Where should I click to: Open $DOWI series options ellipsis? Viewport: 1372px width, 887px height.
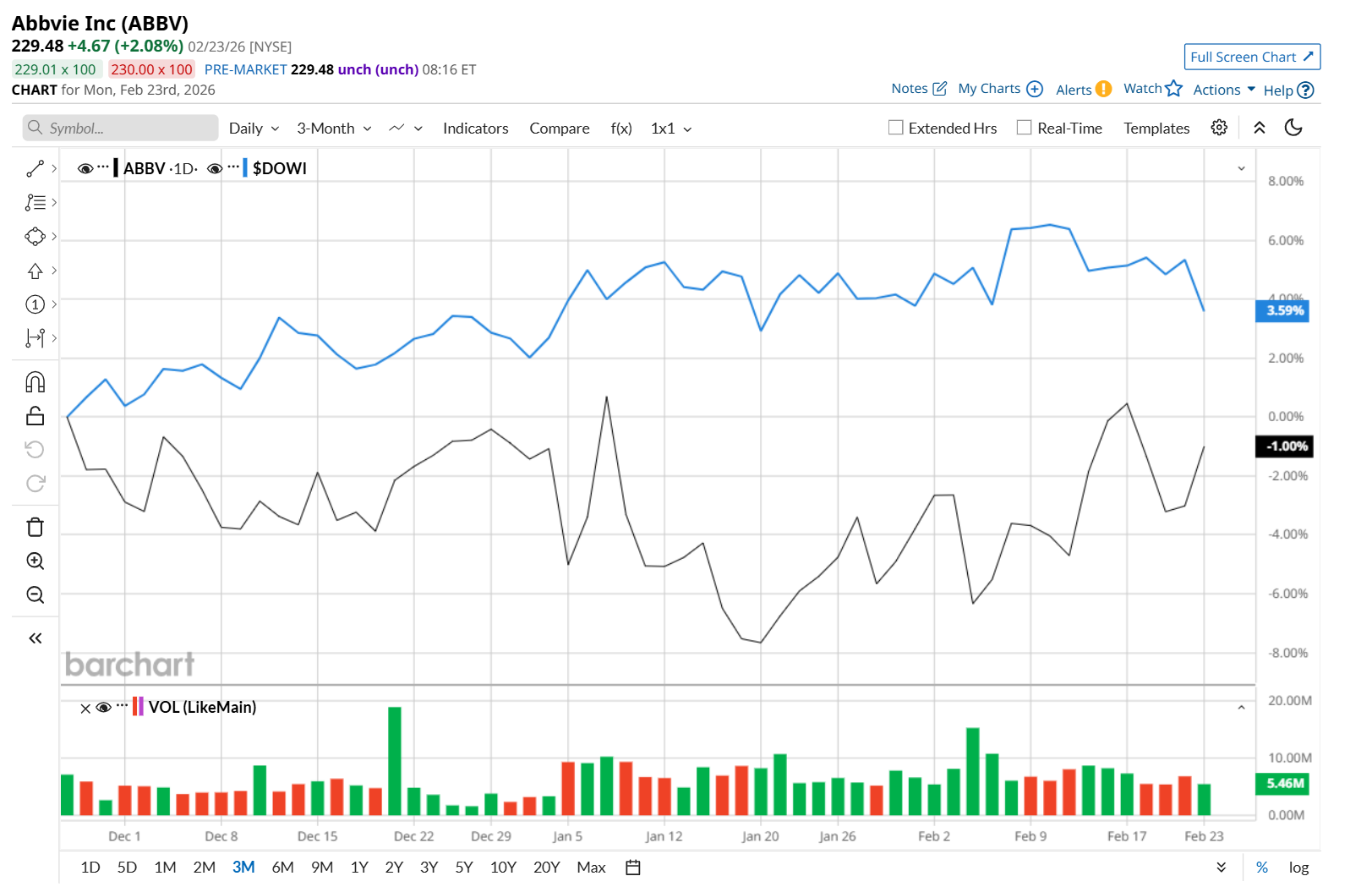click(233, 167)
